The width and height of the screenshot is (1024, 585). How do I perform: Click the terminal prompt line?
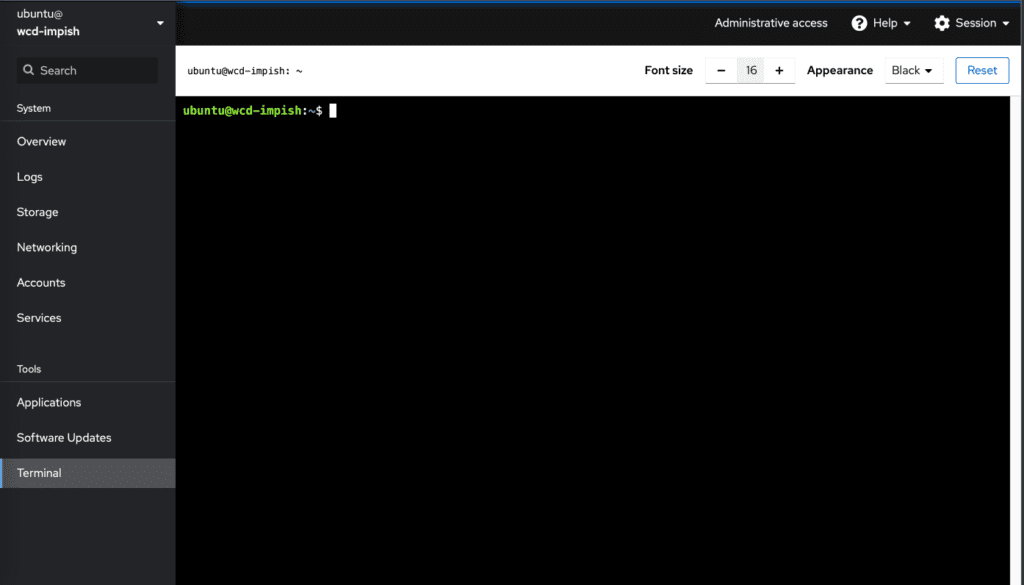260,111
